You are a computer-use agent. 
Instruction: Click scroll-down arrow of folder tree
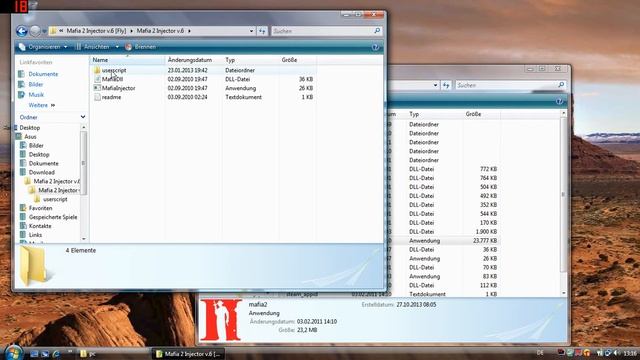pyautogui.click(x=84, y=239)
